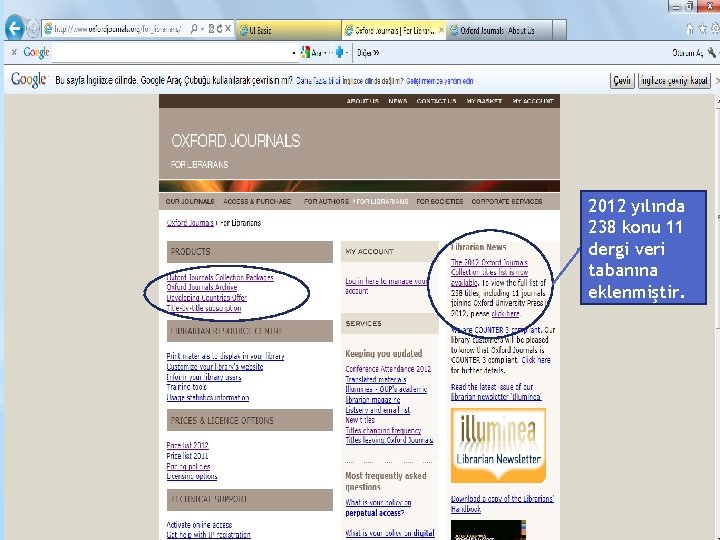Image resolution: width=720 pixels, height=540 pixels.
Task: Open the address bar search dropdown arrow
Action: coord(202,29)
